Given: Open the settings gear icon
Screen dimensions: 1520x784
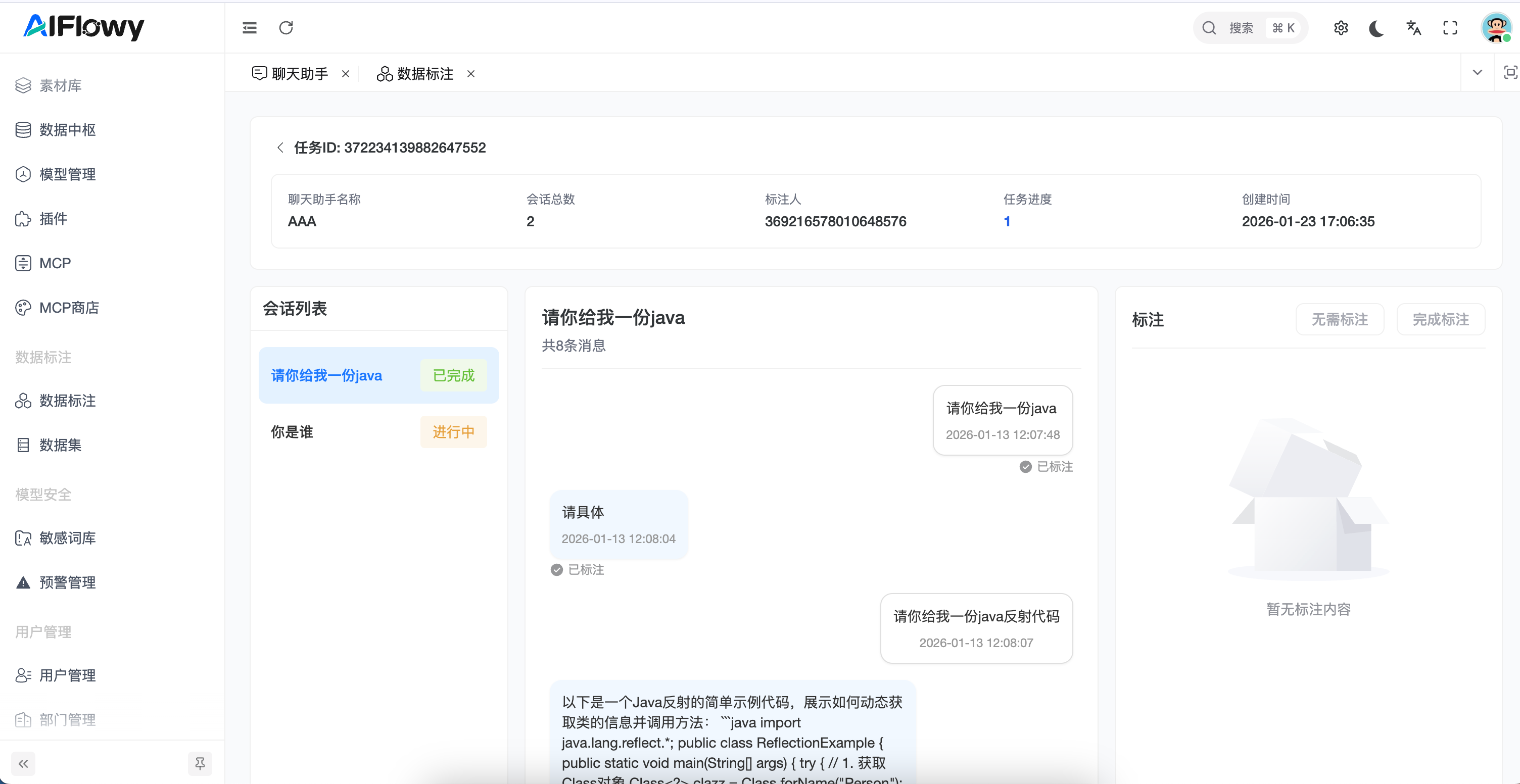Looking at the screenshot, I should (1341, 28).
